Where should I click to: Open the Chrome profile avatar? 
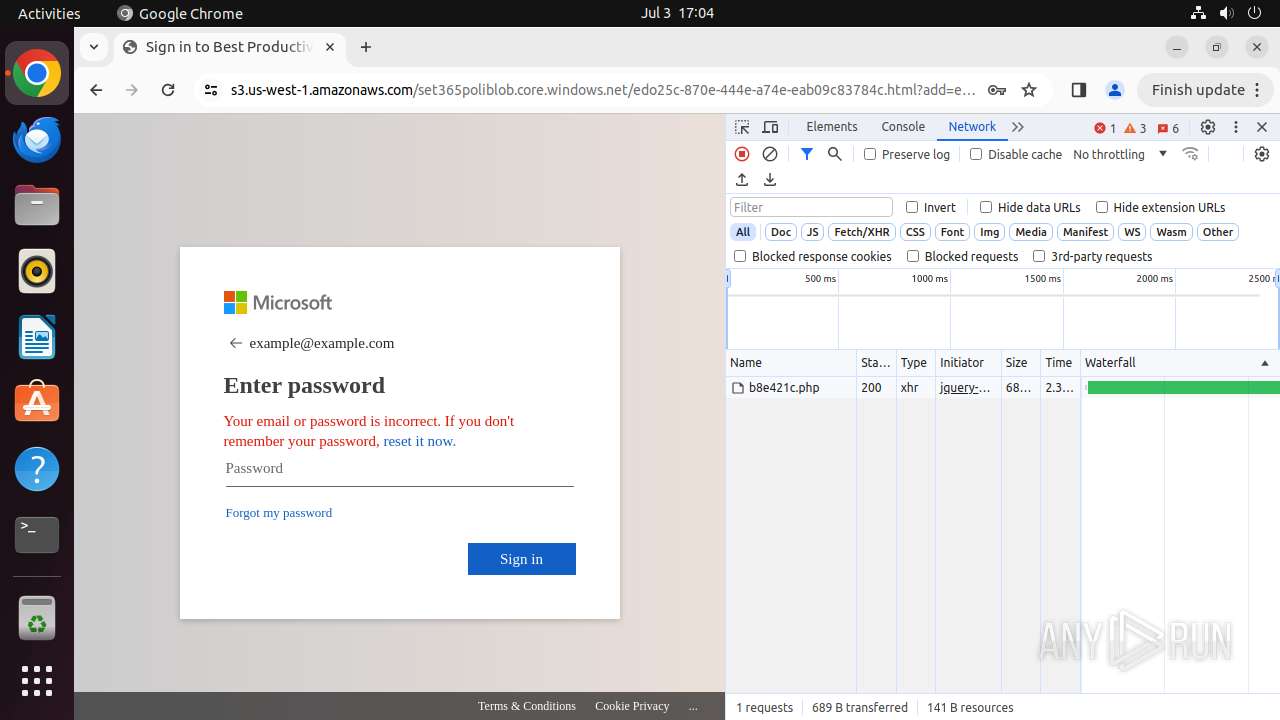(1115, 90)
